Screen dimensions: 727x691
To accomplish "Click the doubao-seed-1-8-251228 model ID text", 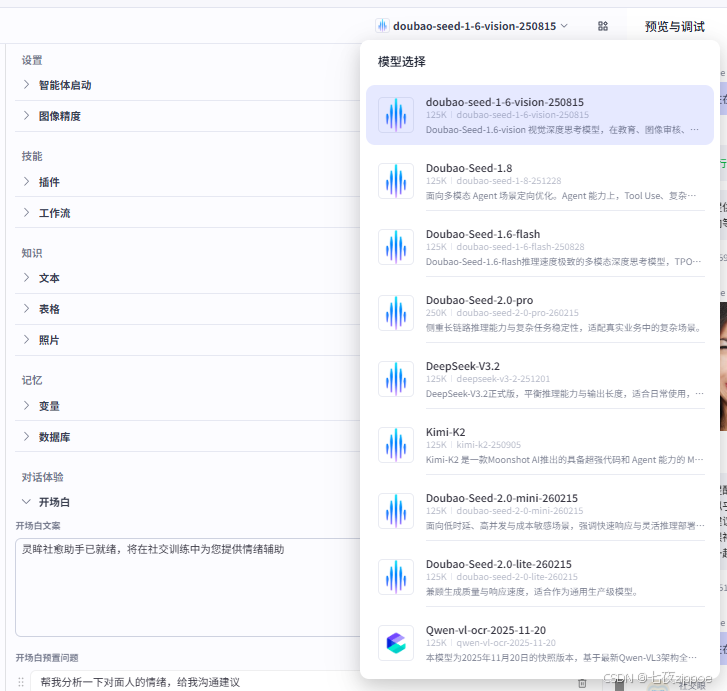I will [509, 181].
